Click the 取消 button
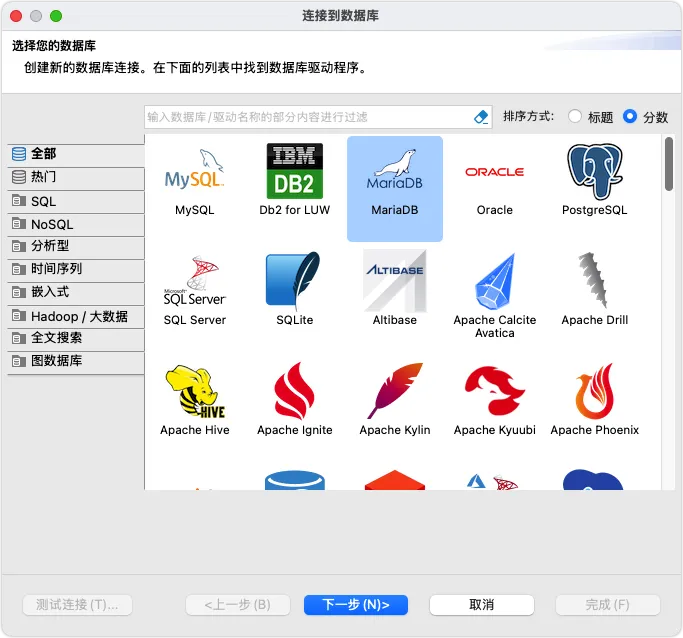Image resolution: width=683 pixels, height=638 pixels. click(x=482, y=605)
